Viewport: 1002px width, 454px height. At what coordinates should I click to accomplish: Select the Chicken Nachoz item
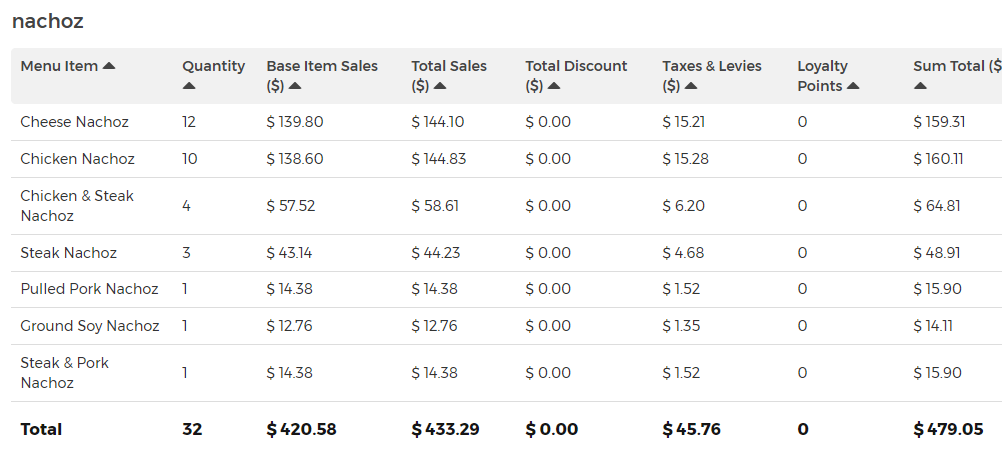click(x=77, y=159)
